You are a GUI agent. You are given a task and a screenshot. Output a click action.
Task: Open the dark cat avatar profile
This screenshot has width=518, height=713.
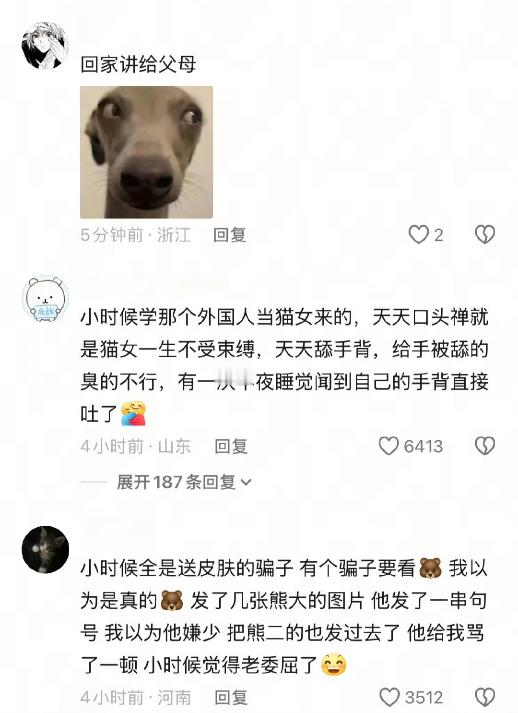[x=45, y=549]
